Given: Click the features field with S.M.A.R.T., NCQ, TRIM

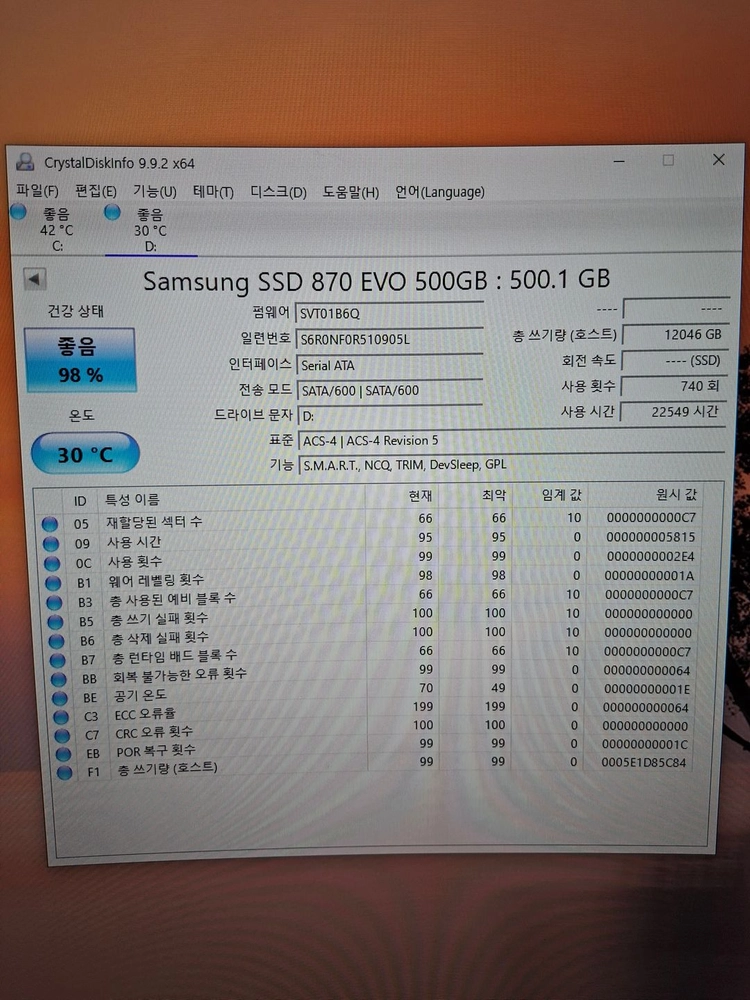Looking at the screenshot, I should [510, 464].
